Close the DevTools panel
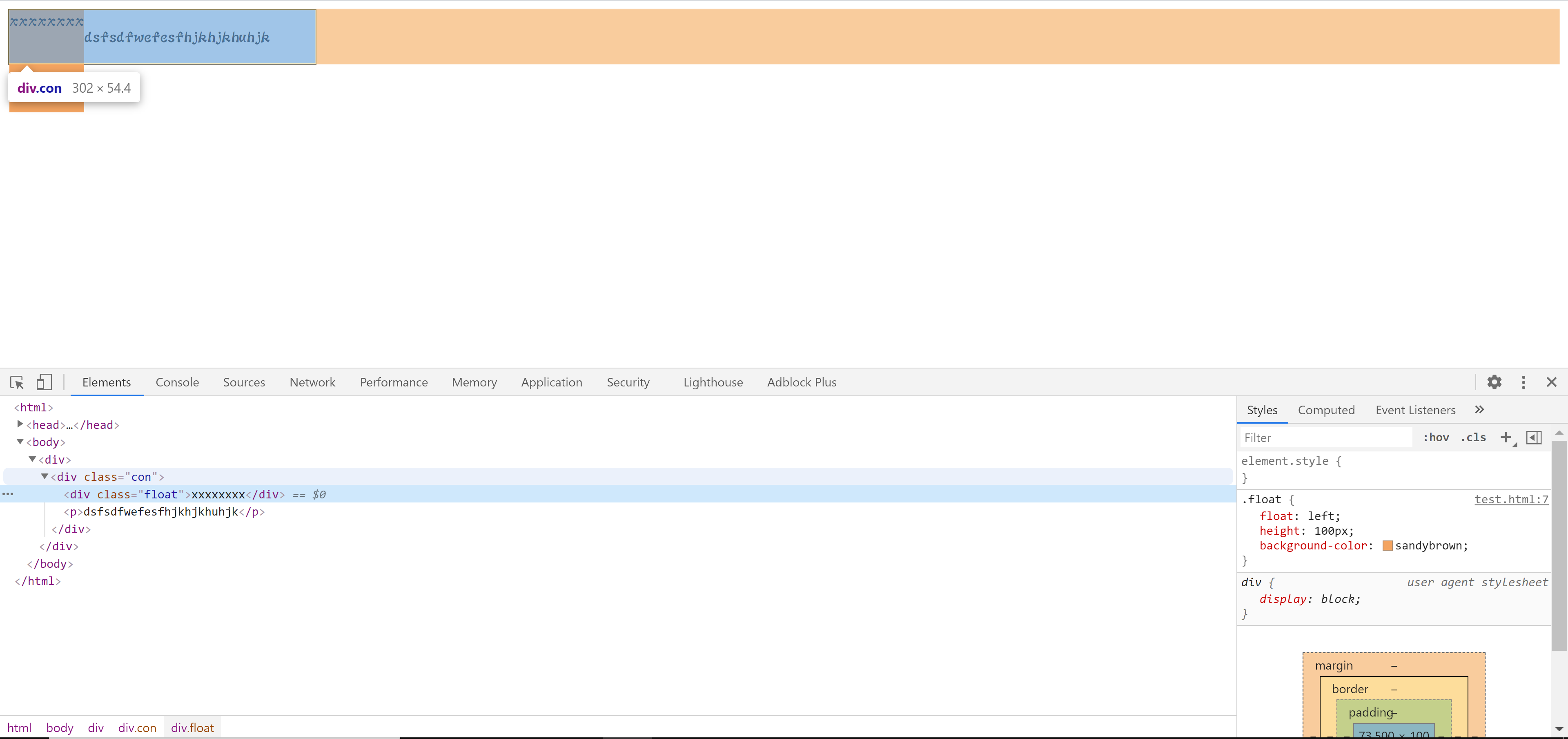 tap(1551, 382)
